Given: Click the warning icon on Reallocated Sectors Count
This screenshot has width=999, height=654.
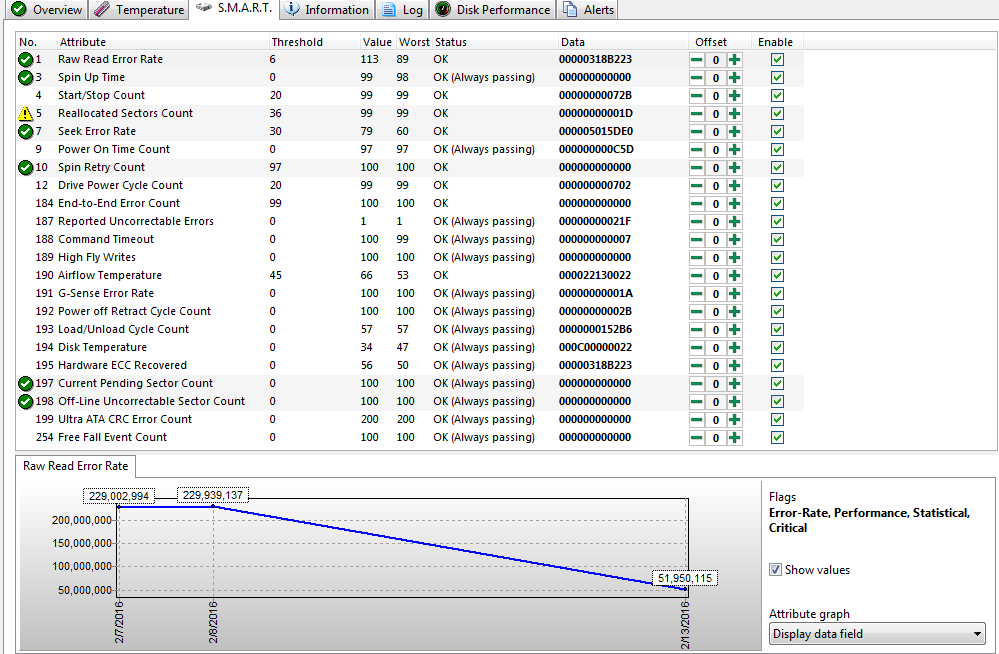Looking at the screenshot, I should 25,113.
